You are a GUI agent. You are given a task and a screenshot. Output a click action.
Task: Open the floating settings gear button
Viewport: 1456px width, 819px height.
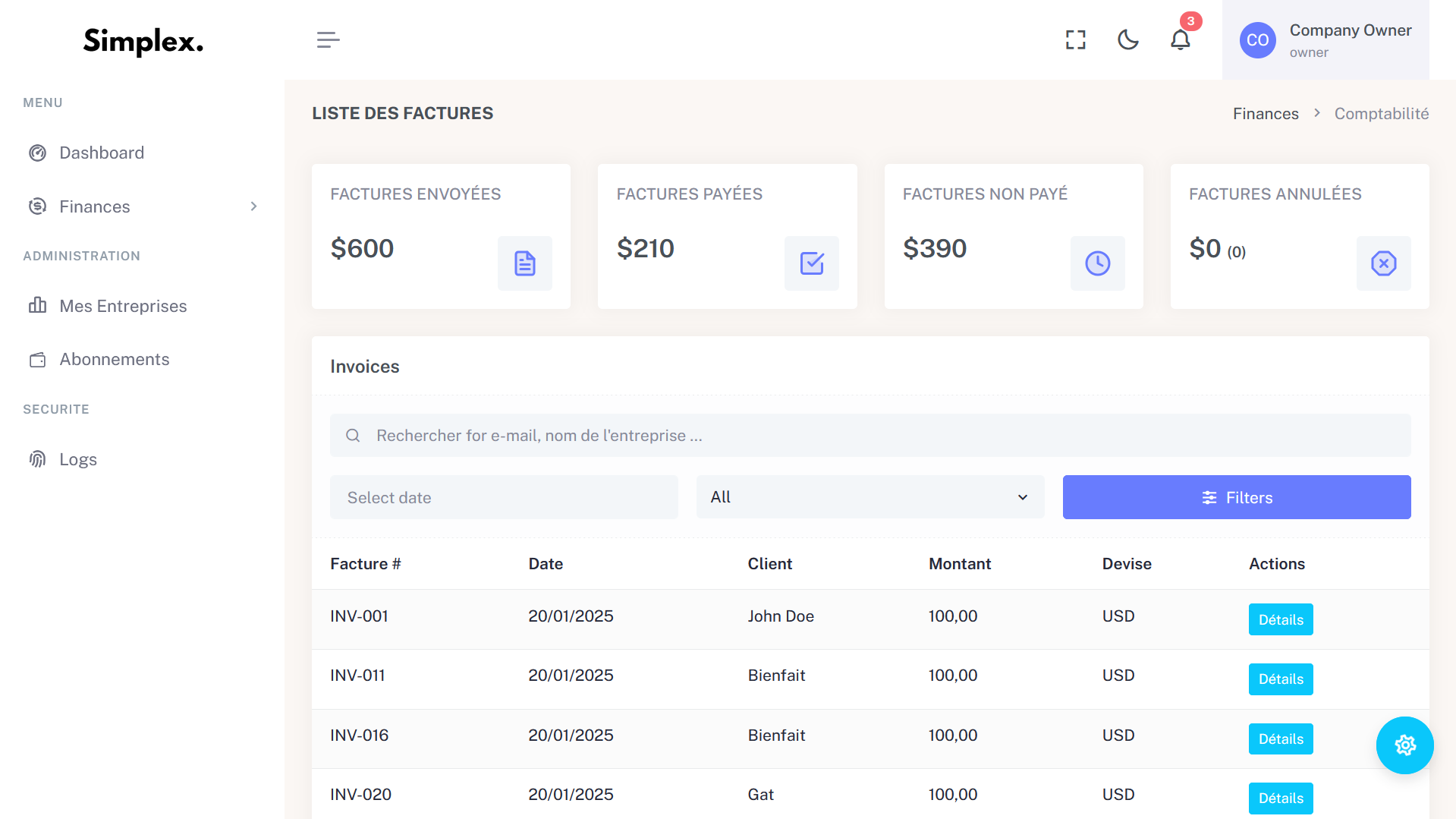point(1404,745)
